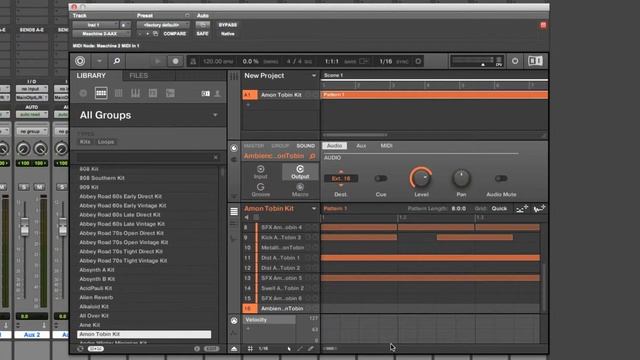Open the Grid Quick setting dropdown
The width and height of the screenshot is (640, 360).
[499, 209]
